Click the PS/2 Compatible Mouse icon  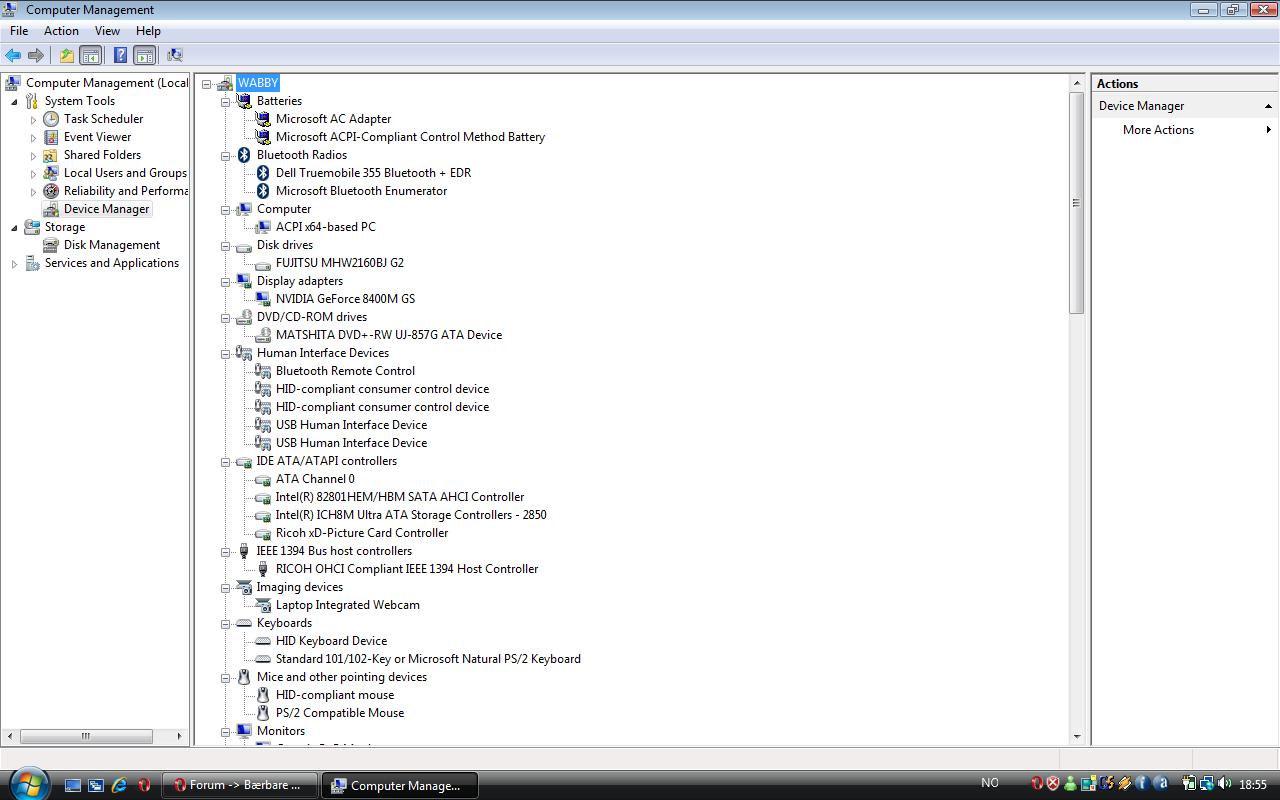(263, 713)
